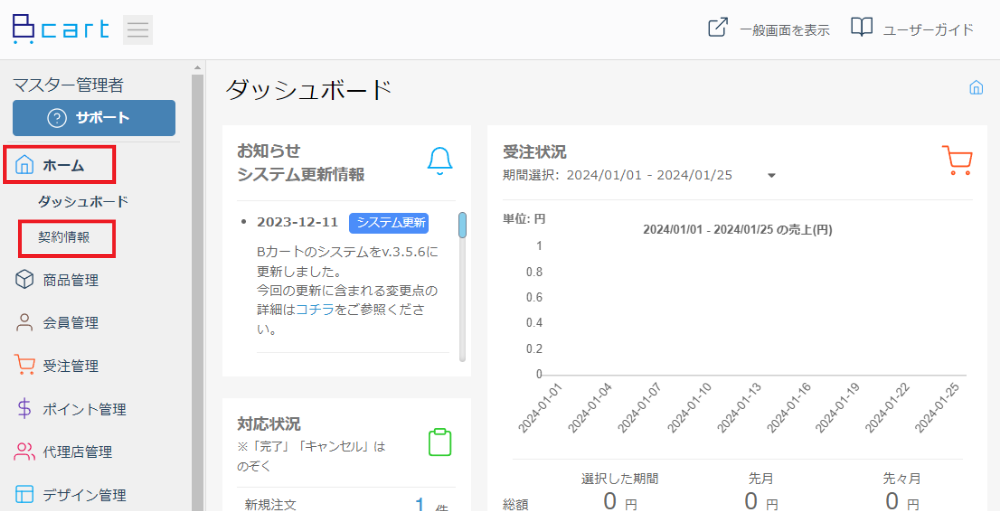1000x511 pixels.
Task: Click the people icon for 代理店管理
Action: [24, 452]
